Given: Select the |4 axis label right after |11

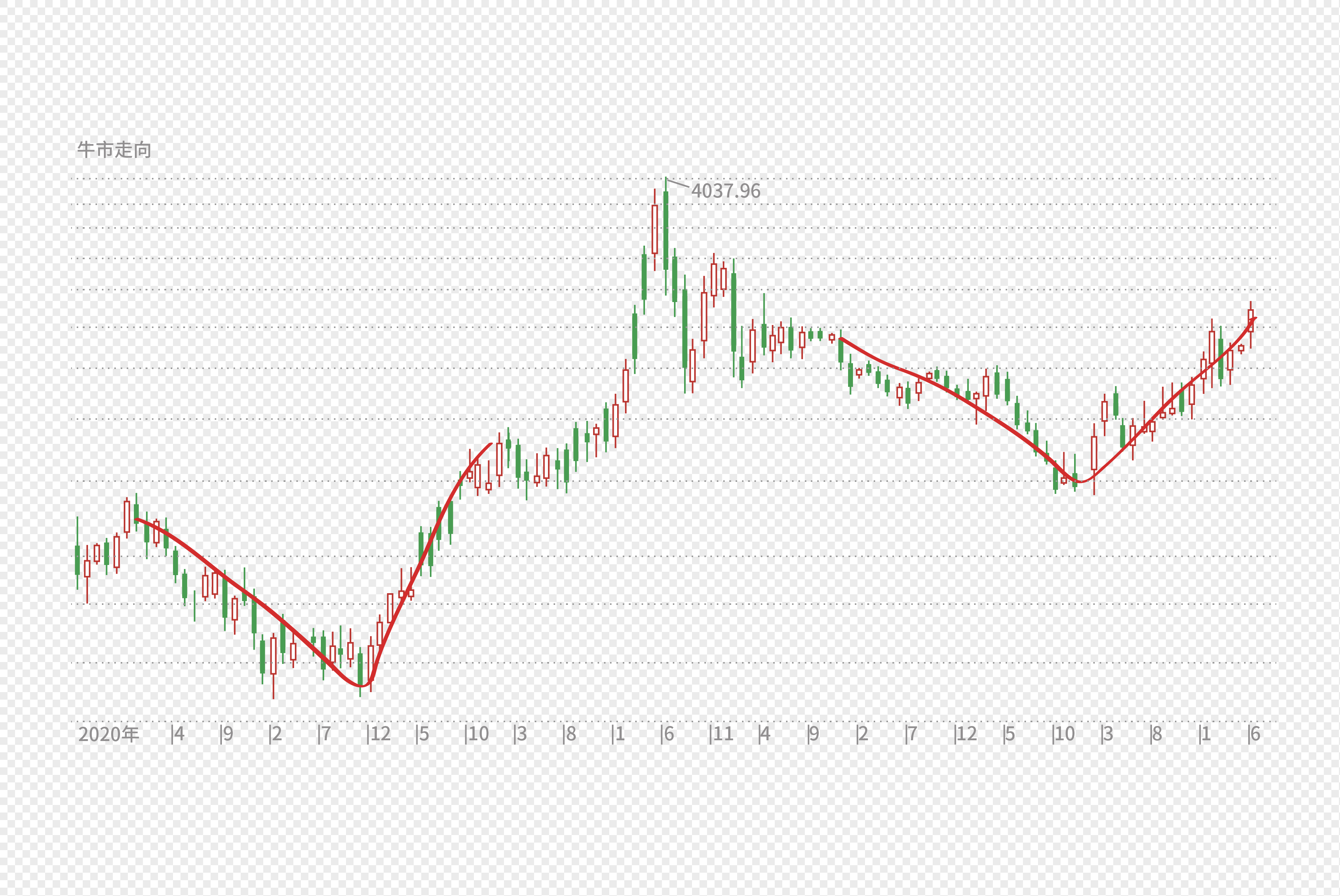Looking at the screenshot, I should pyautogui.click(x=764, y=734).
